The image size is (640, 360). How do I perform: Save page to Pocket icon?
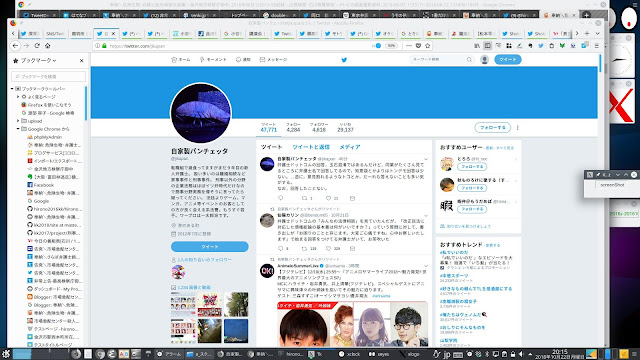(x=418, y=46)
